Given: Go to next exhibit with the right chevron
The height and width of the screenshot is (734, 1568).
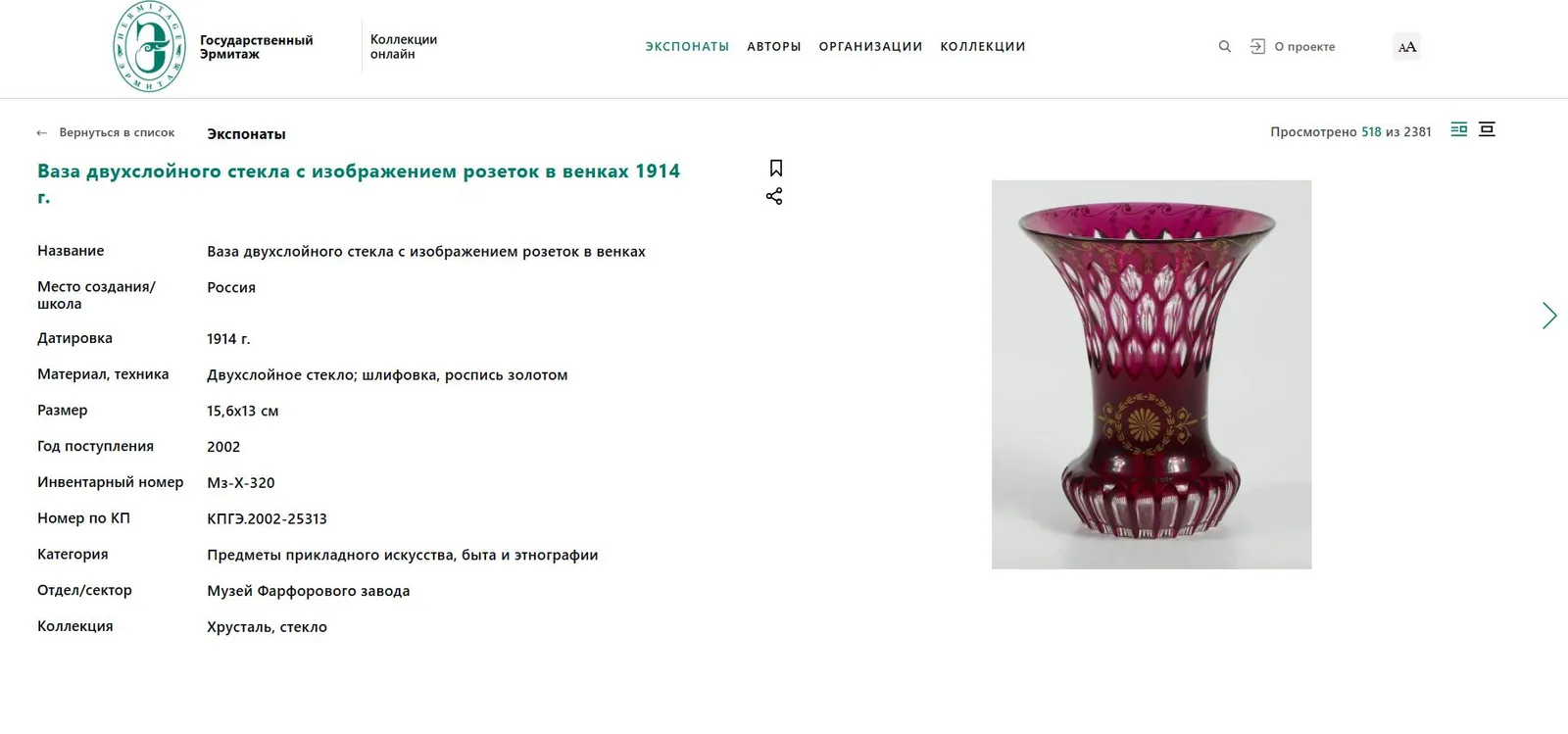Looking at the screenshot, I should point(1548,316).
